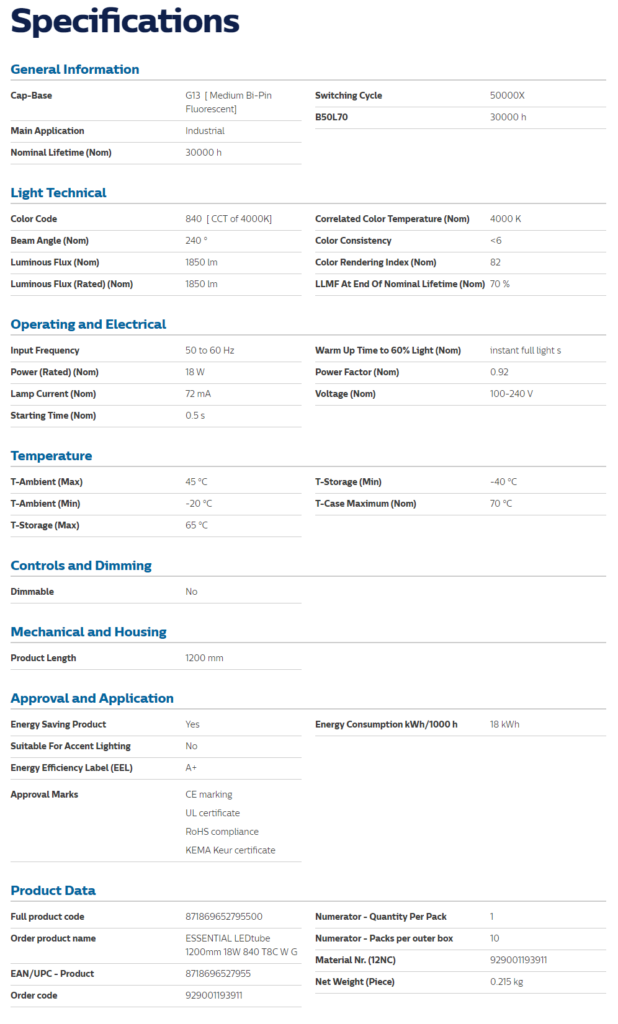The height and width of the screenshot is (1024, 618).
Task: Click the Dimmable row label
Action: point(32,592)
